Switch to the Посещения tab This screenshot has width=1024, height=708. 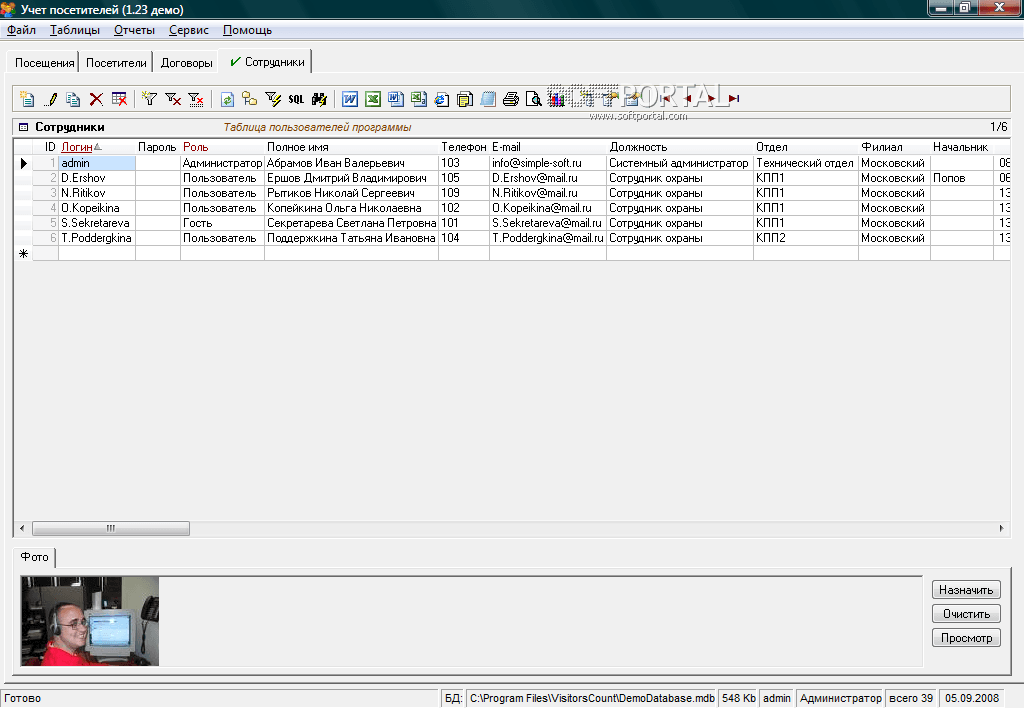[44, 63]
